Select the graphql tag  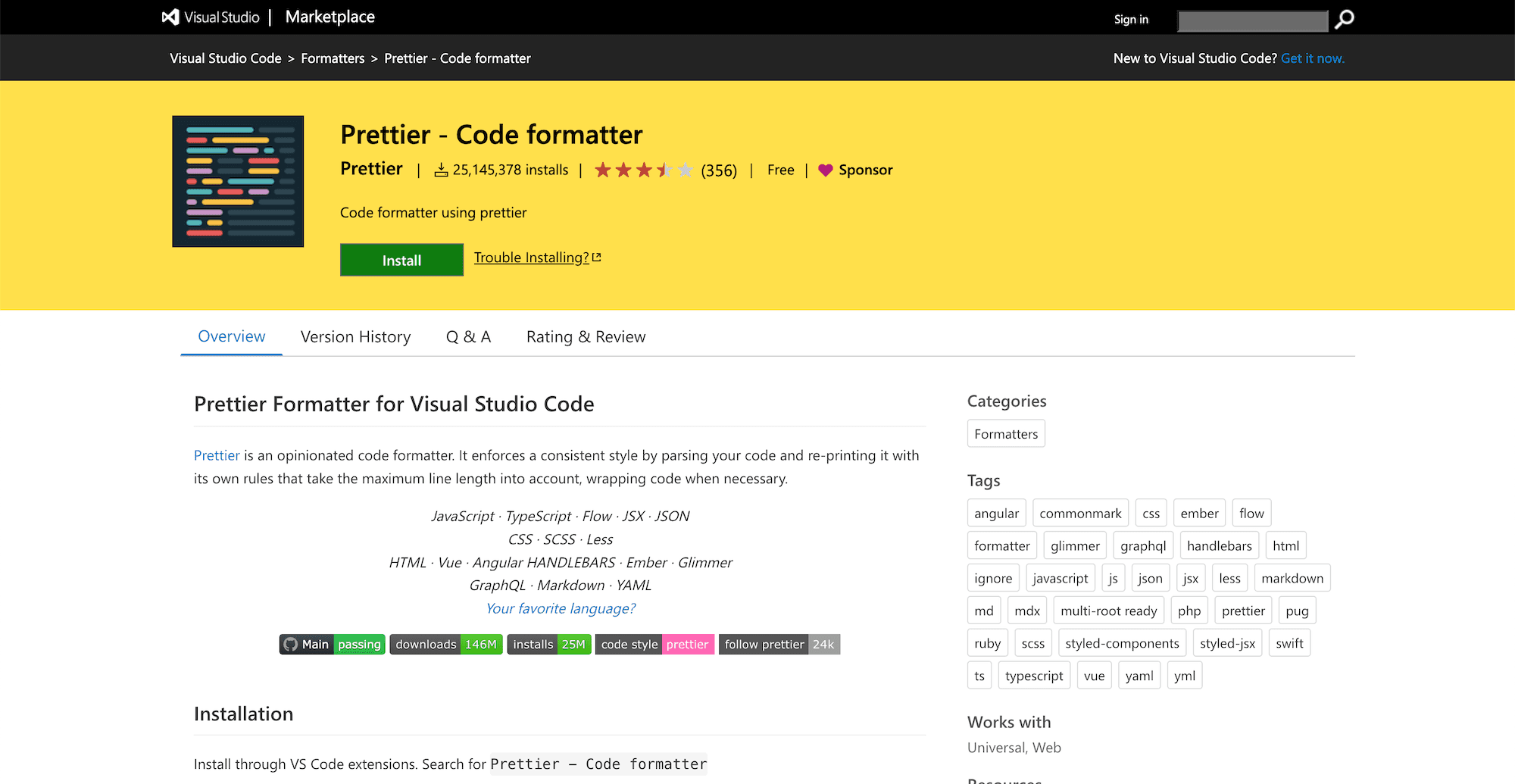tap(1143, 546)
